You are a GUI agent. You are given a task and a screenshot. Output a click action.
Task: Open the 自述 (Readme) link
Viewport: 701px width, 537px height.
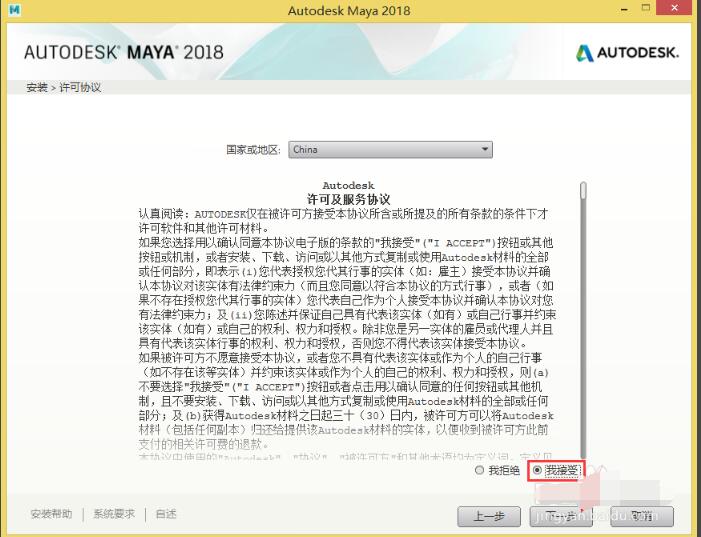point(166,514)
